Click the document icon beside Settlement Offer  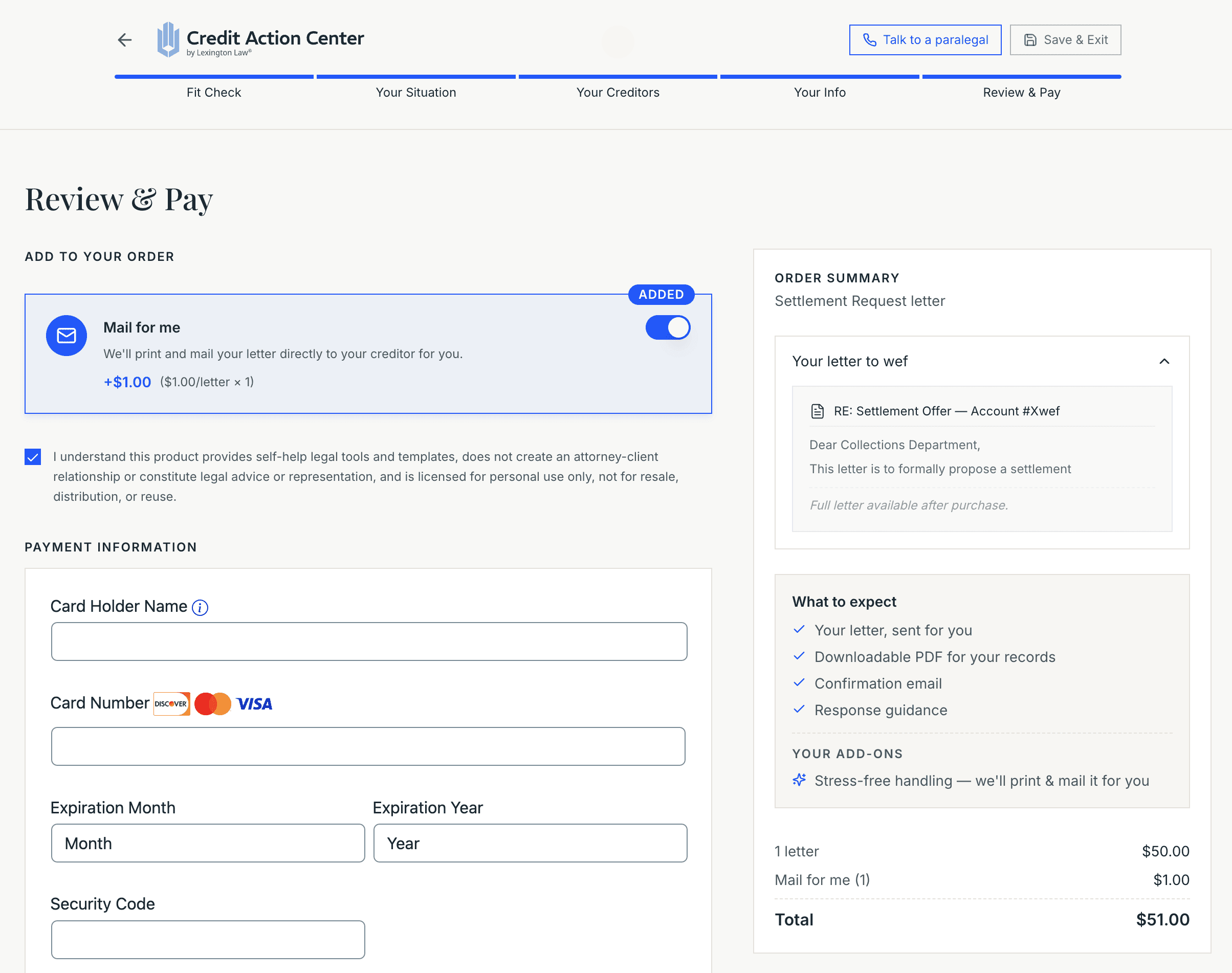tap(818, 411)
